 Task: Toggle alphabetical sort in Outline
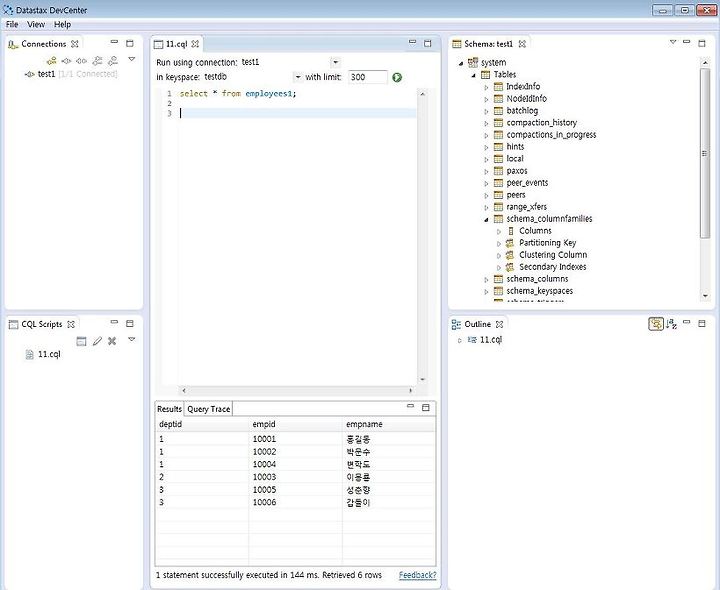672,324
